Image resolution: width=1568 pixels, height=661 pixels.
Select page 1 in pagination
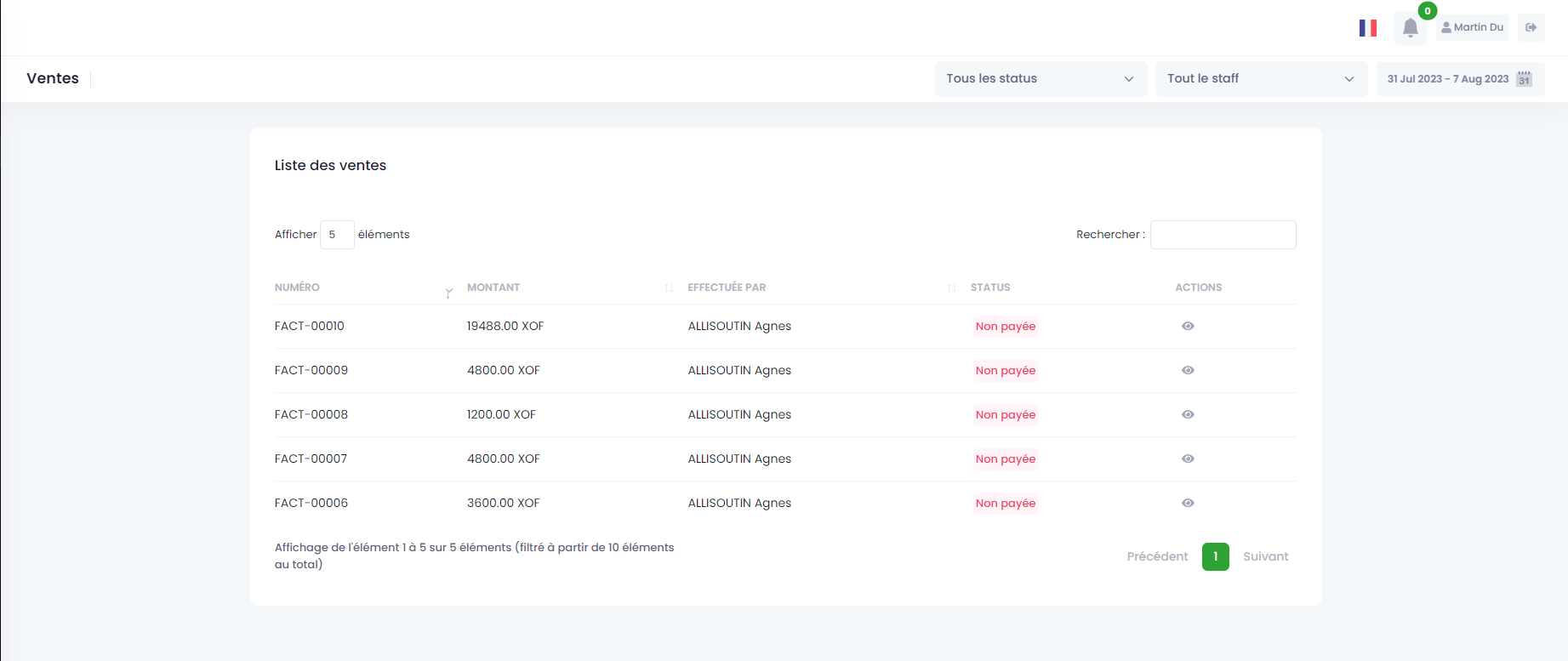coord(1215,556)
